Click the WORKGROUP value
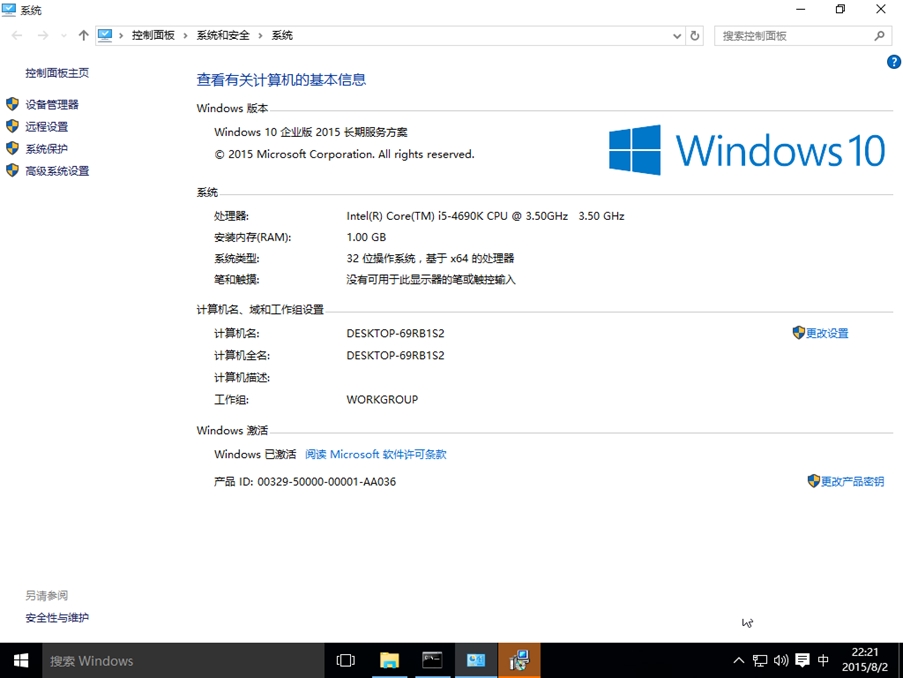 (382, 400)
